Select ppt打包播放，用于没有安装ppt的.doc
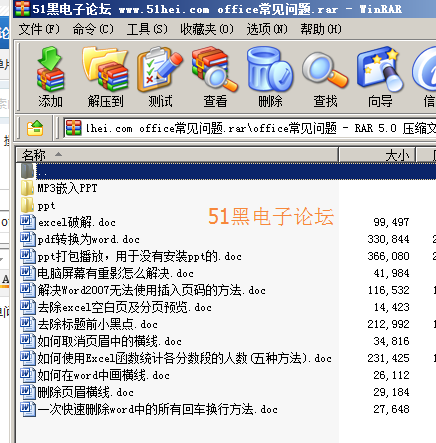 point(139,256)
